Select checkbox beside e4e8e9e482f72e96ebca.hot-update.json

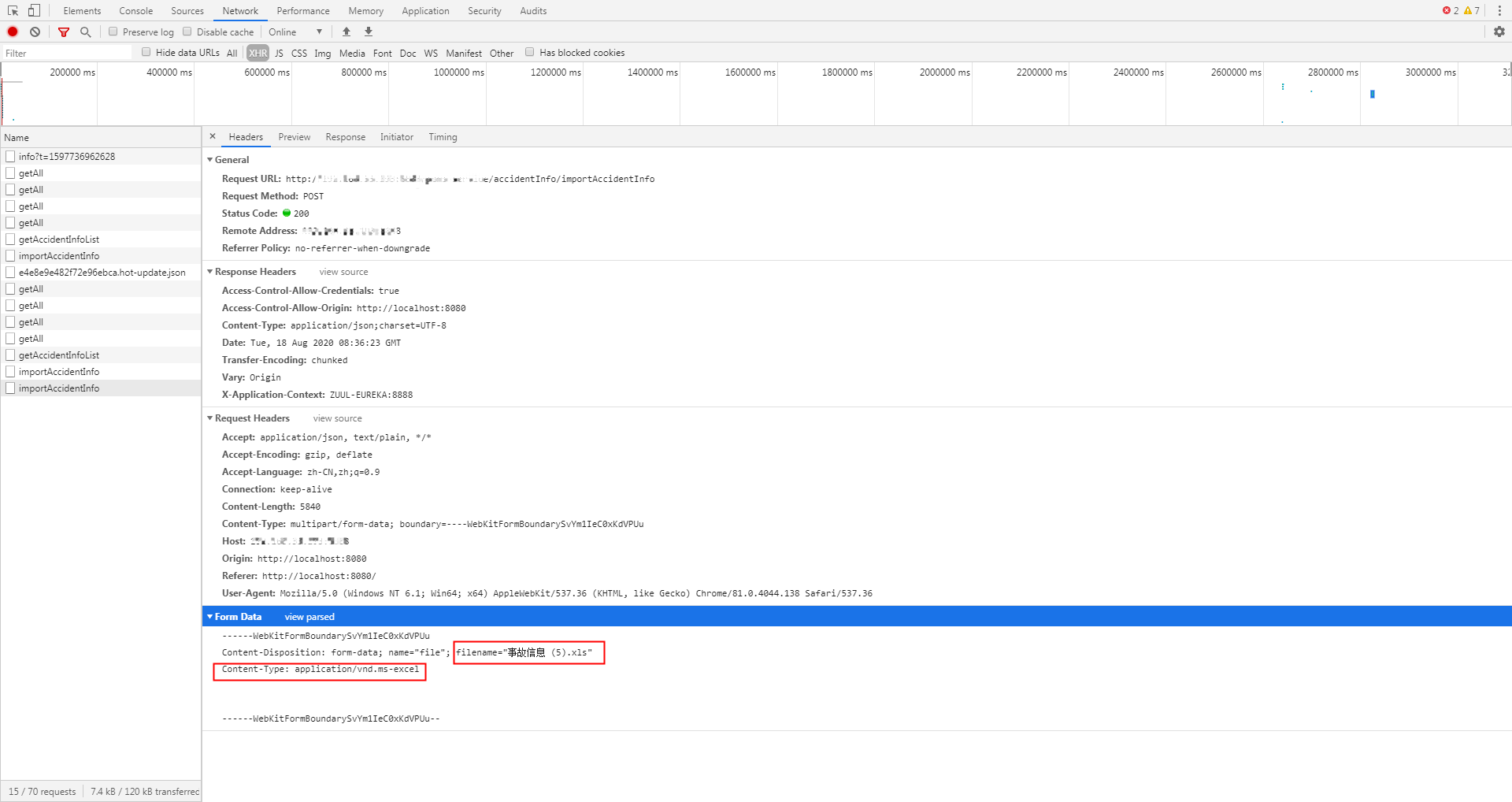[10, 272]
